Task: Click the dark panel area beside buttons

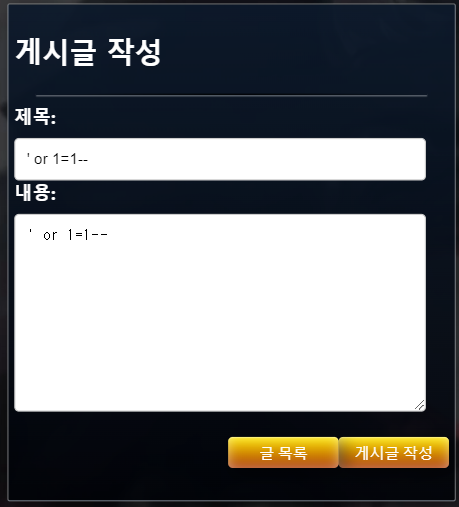Action: (x=117, y=452)
